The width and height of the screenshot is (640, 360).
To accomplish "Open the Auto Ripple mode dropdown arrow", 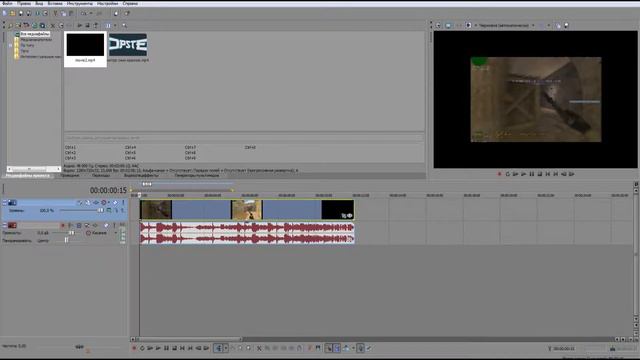I will (x=353, y=348).
